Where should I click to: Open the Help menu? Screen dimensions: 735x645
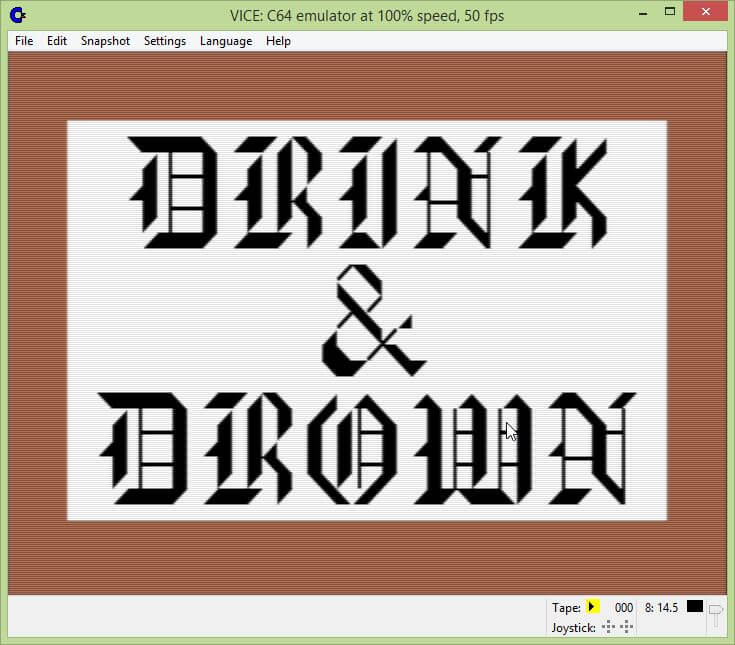(278, 41)
